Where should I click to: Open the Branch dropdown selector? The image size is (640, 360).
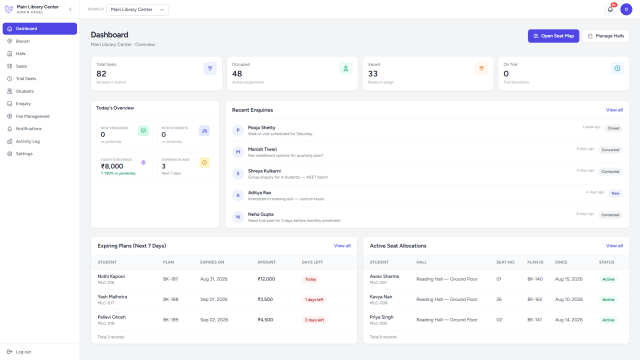click(x=138, y=9)
